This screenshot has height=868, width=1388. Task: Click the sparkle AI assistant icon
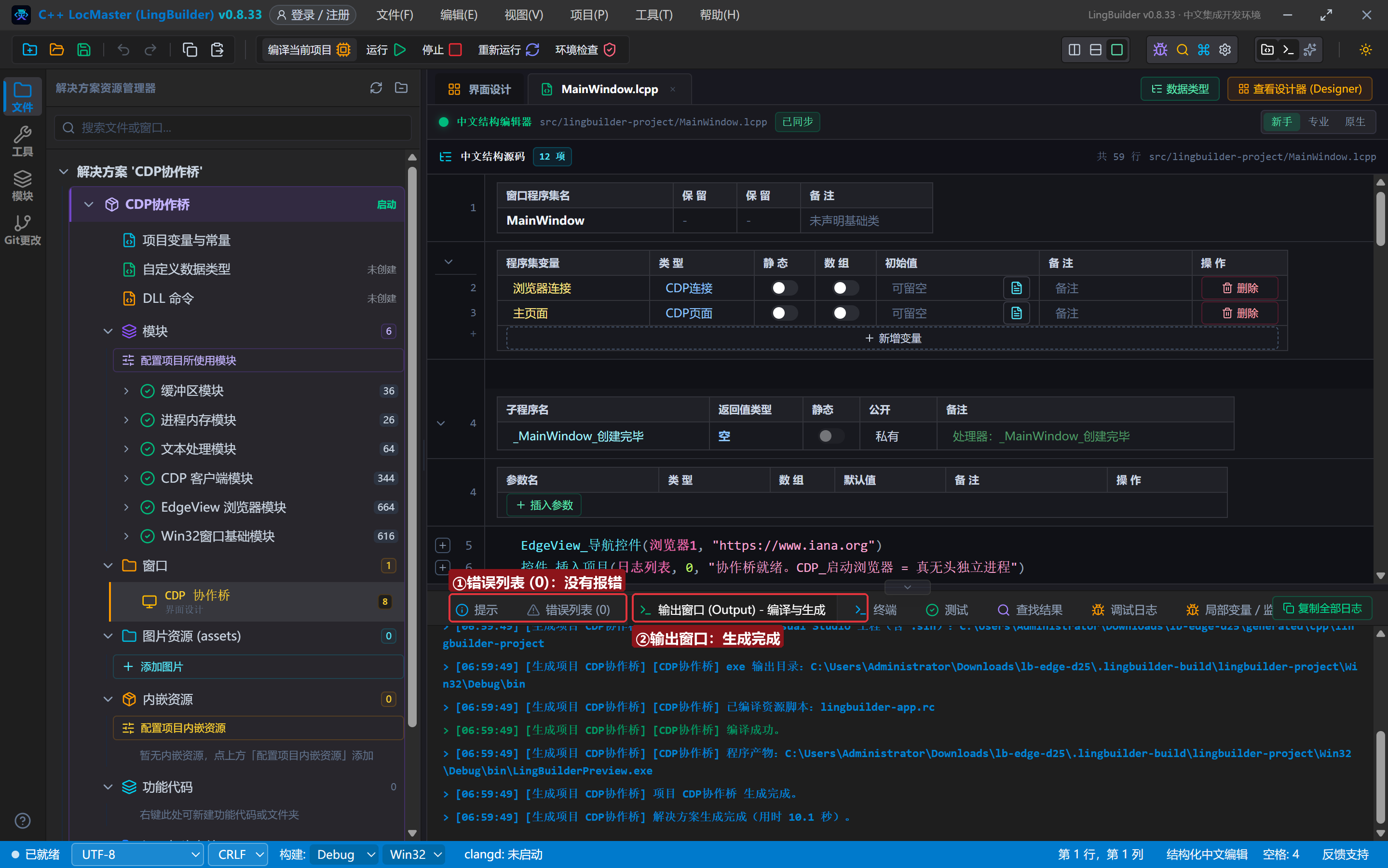pyautogui.click(x=1310, y=50)
